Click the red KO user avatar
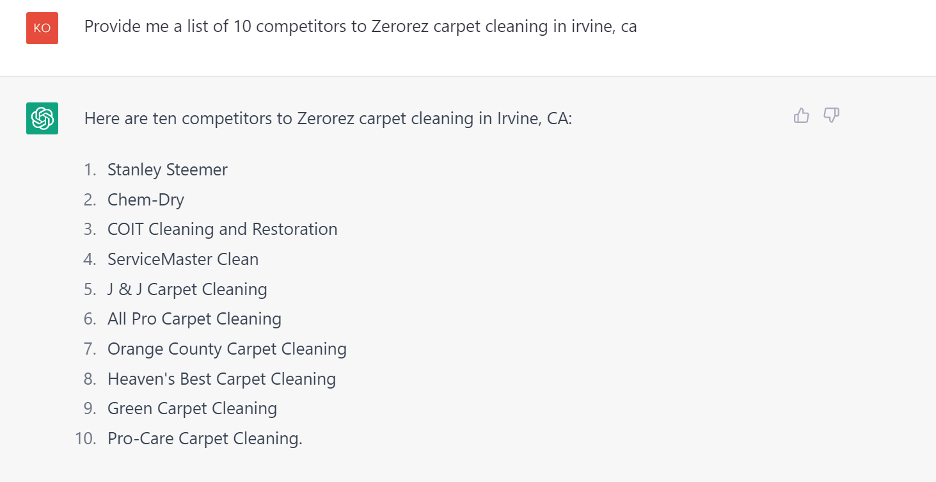This screenshot has height=482, width=936. coord(42,27)
